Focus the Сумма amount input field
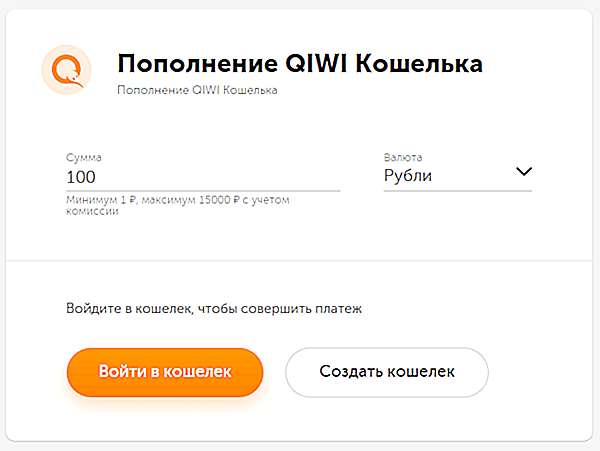 click(x=203, y=177)
